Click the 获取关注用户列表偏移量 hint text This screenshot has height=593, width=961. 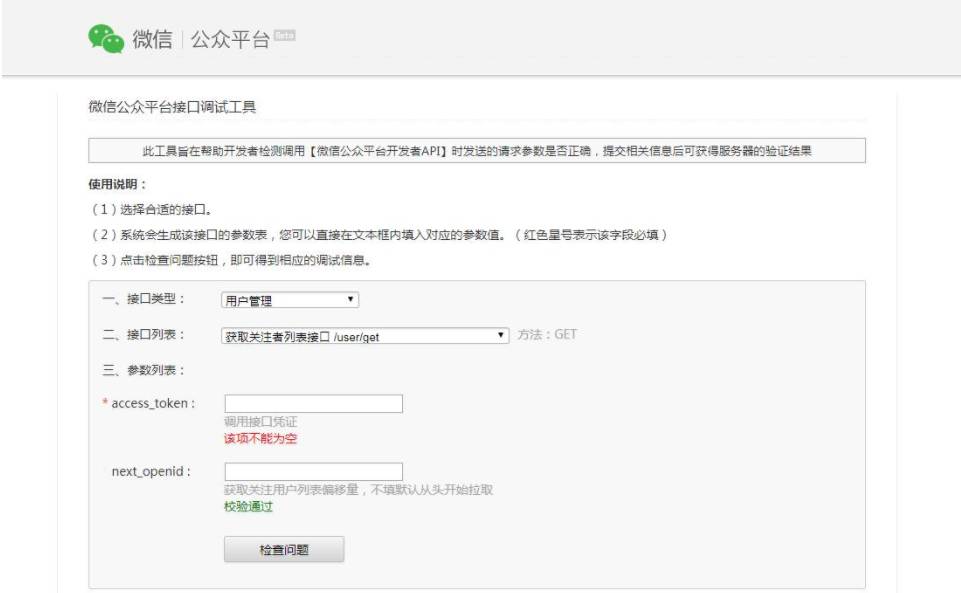pos(359,489)
